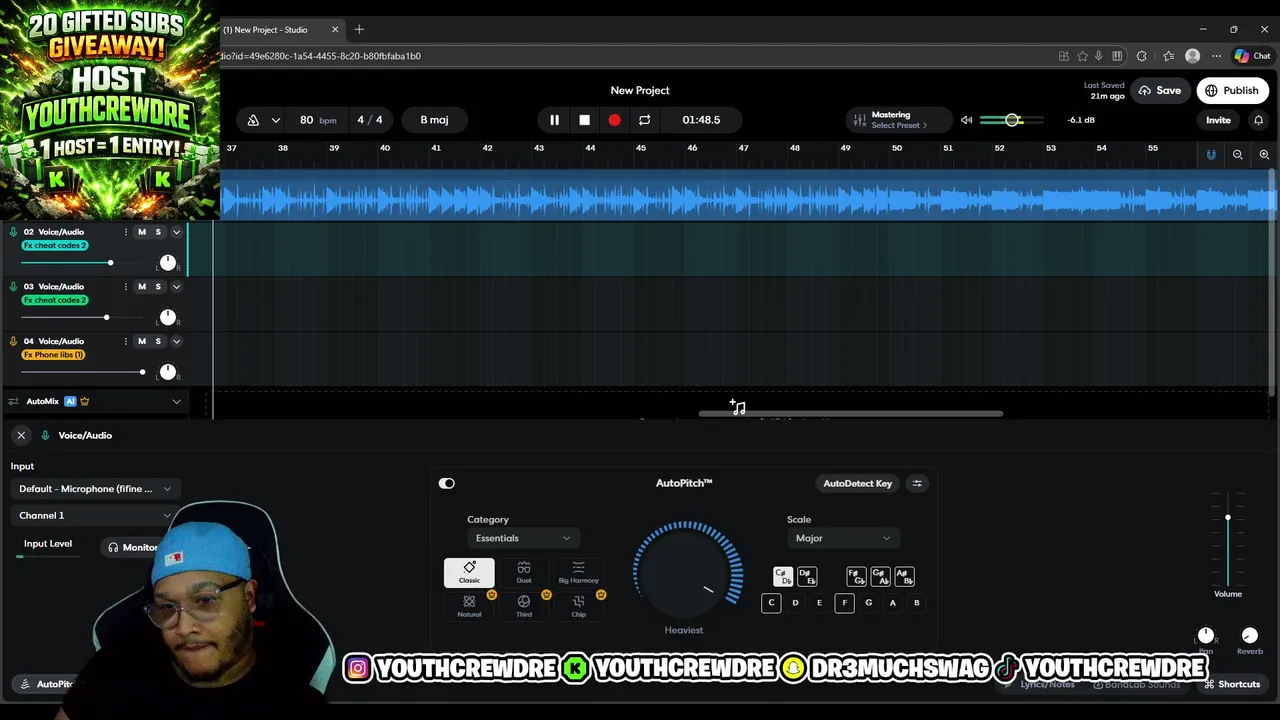This screenshot has height=720, width=1280.
Task: Open the Scale Major dropdown
Action: pyautogui.click(x=842, y=539)
